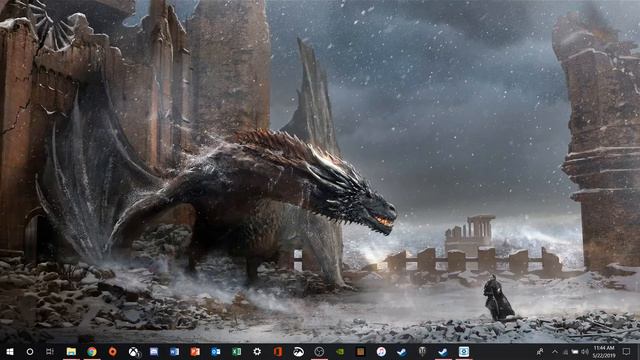Open the volume speaker tray icon
Screen dimensions: 640x360
(584, 351)
